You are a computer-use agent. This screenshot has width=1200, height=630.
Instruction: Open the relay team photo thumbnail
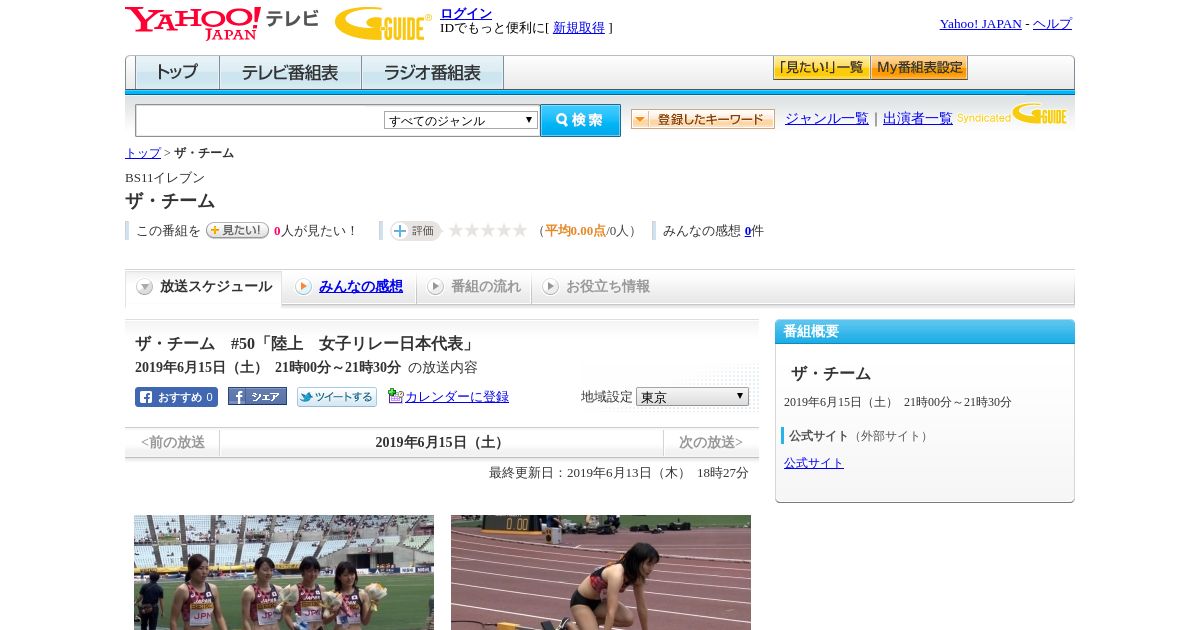pyautogui.click(x=284, y=572)
